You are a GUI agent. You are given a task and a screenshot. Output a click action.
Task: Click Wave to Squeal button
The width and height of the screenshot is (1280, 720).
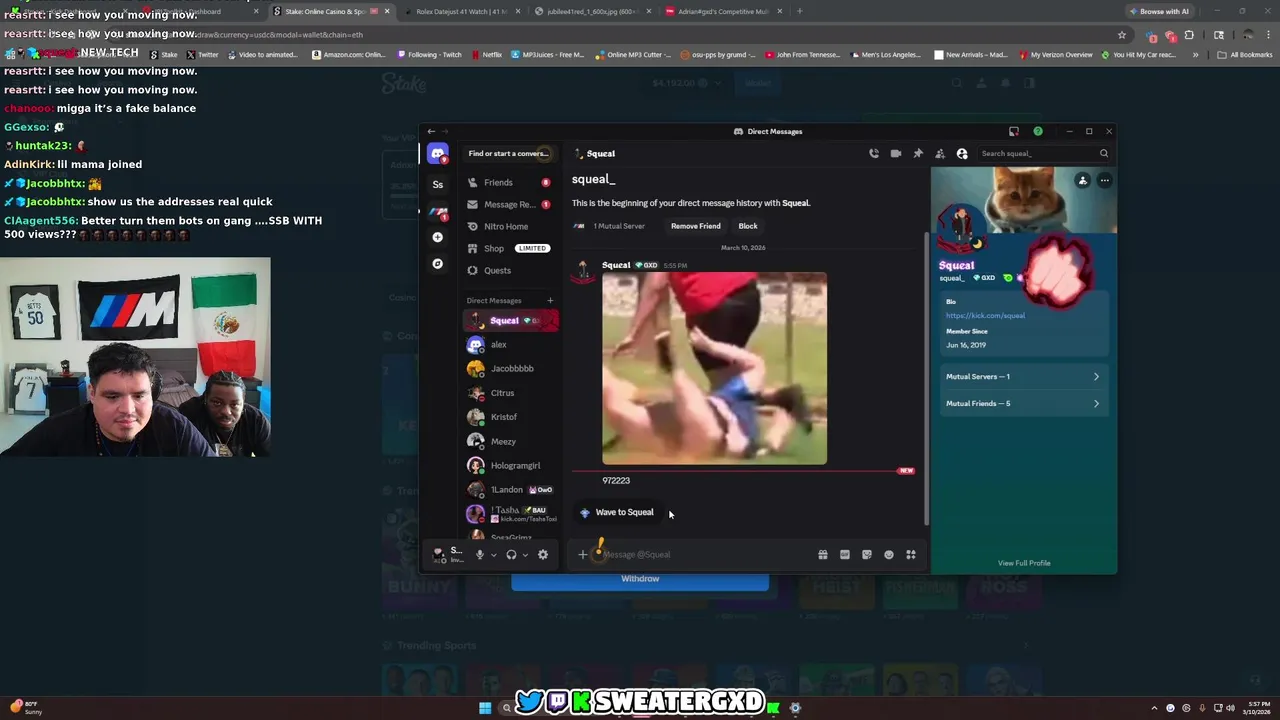(617, 512)
